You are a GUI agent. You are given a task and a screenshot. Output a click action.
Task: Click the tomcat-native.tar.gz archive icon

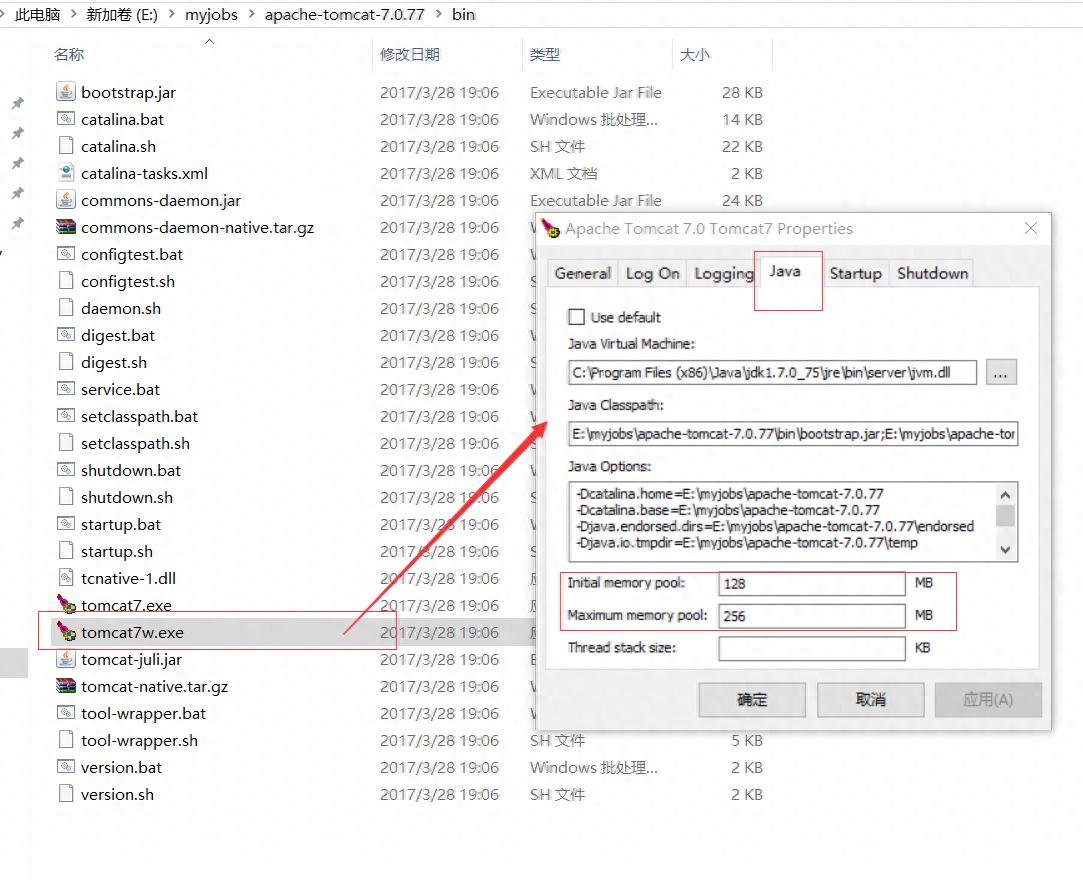coord(66,686)
